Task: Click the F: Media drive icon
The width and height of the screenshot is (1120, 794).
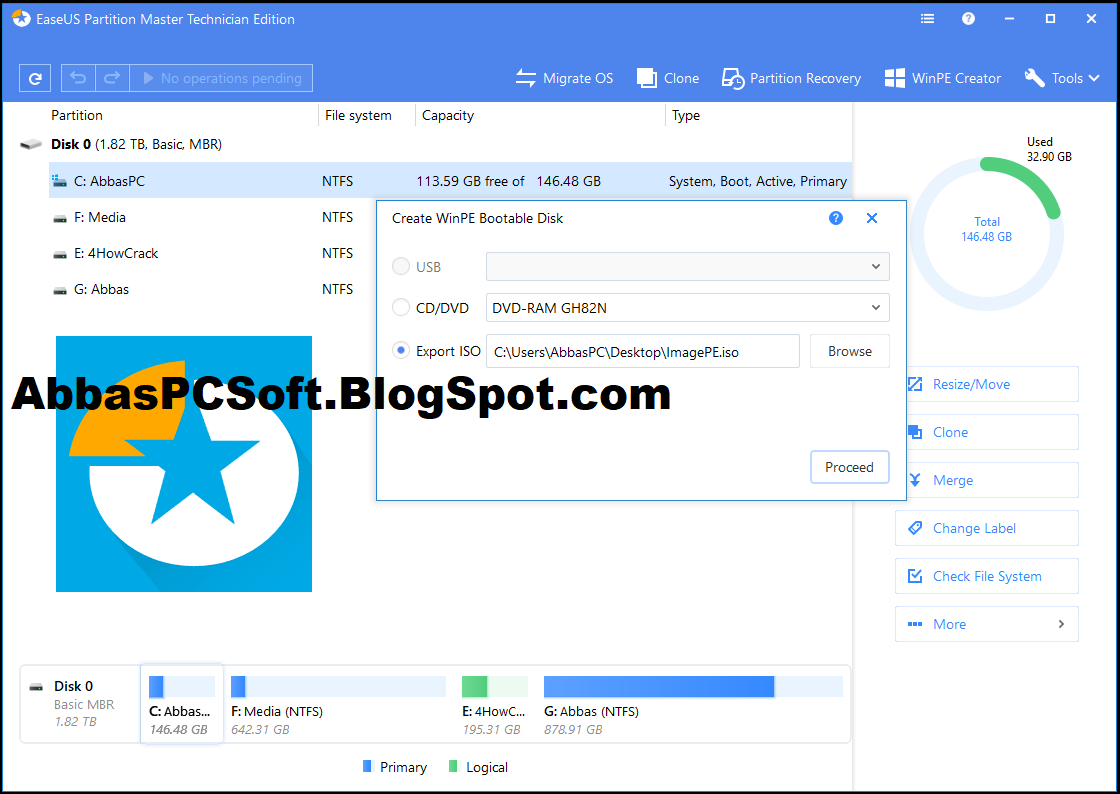Action: 60,218
